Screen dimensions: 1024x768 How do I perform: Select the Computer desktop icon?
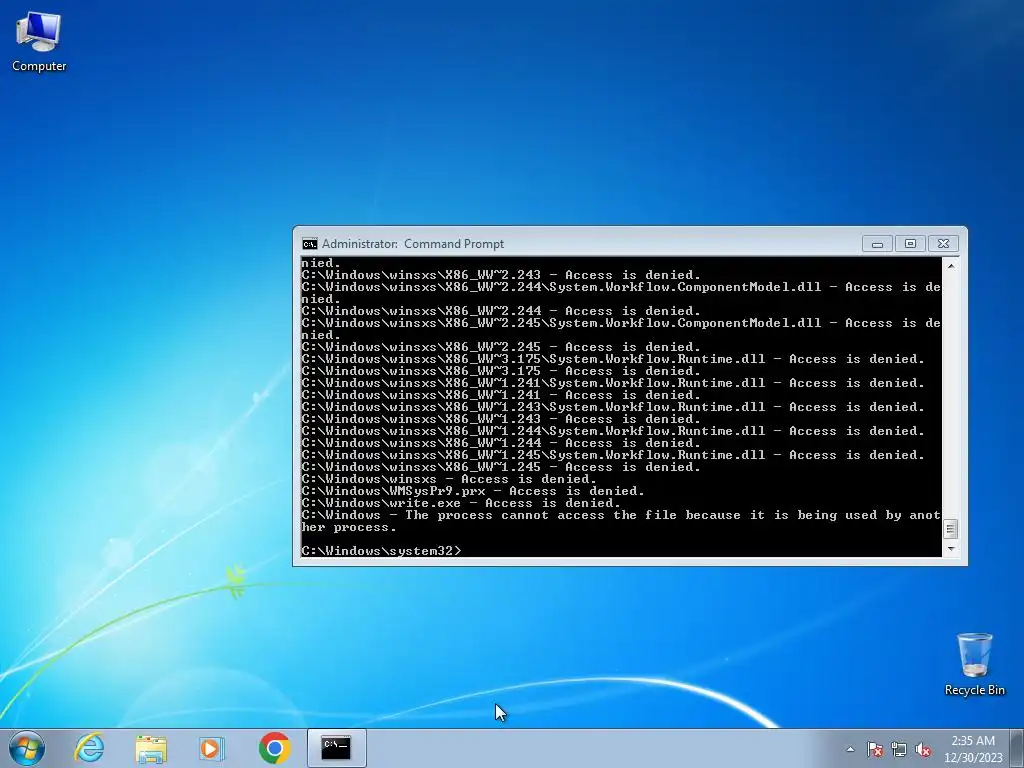(39, 42)
